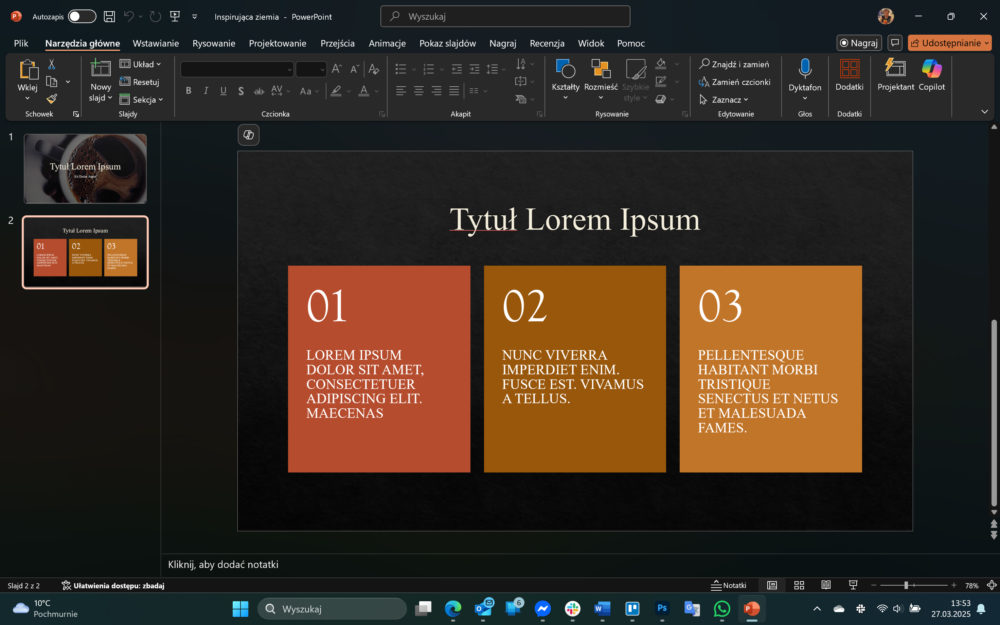Customize Quick Access Toolbar dropdown
The image size is (1000, 625).
click(195, 17)
